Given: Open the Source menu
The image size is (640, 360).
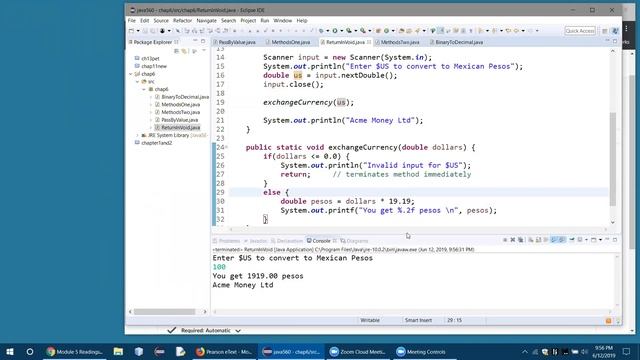Looking at the screenshot, I should pyautogui.click(x=161, y=20).
